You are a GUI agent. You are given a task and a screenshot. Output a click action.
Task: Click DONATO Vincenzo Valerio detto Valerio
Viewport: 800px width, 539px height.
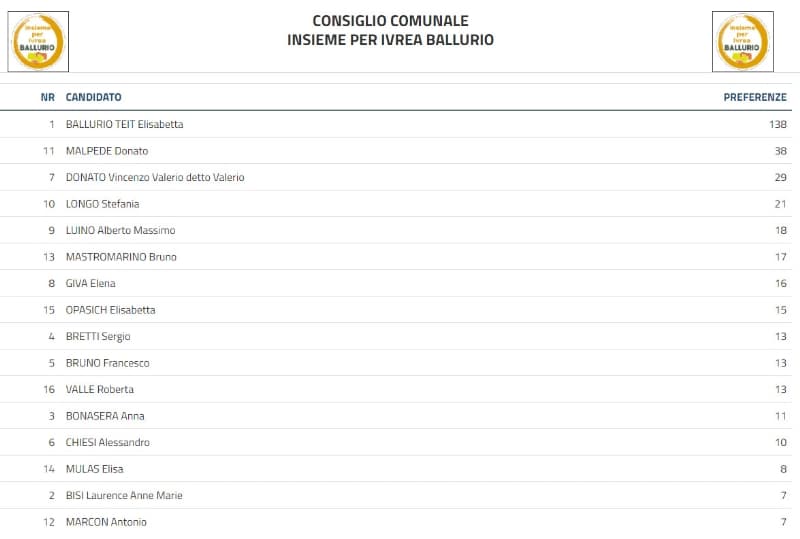pyautogui.click(x=154, y=177)
